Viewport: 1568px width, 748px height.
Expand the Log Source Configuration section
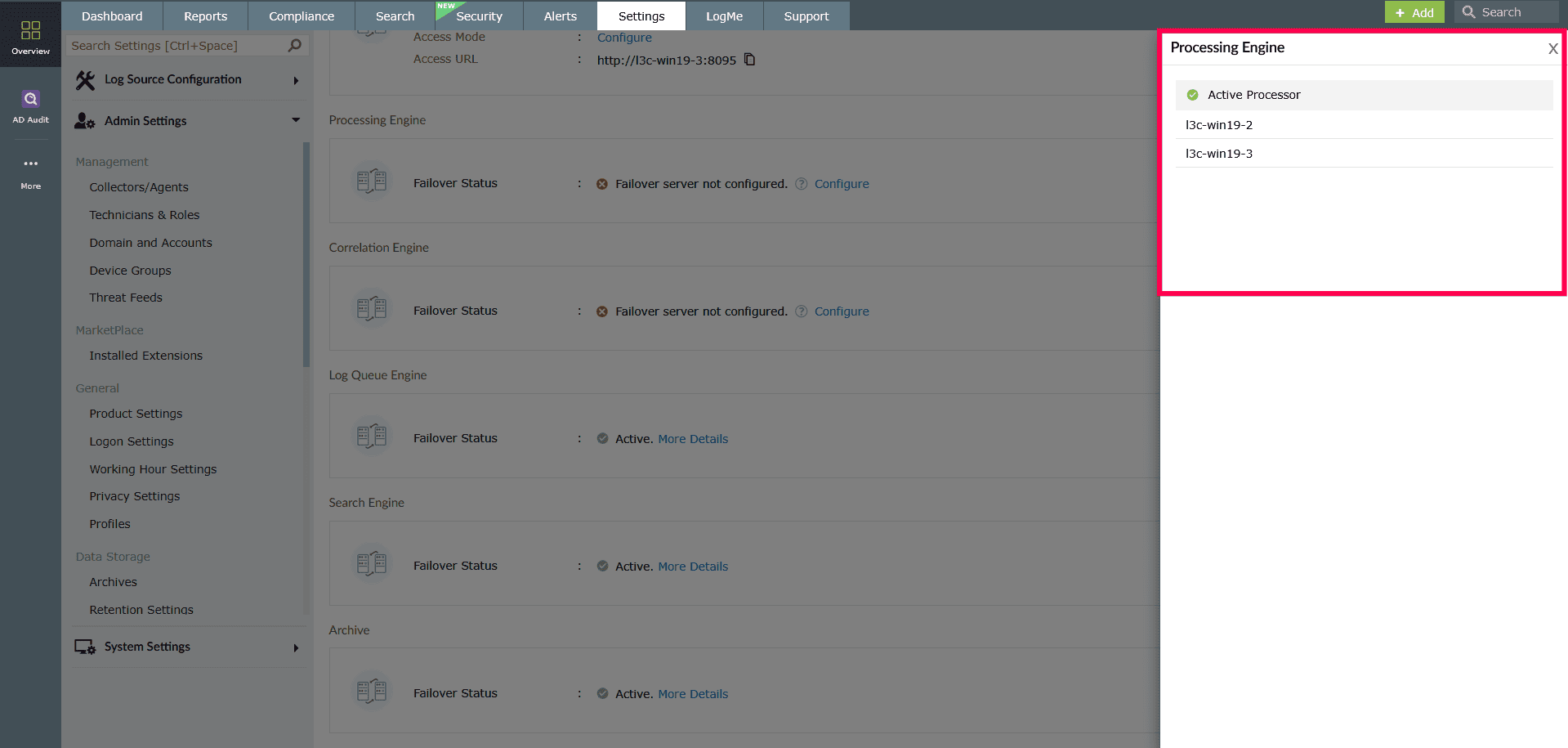296,80
